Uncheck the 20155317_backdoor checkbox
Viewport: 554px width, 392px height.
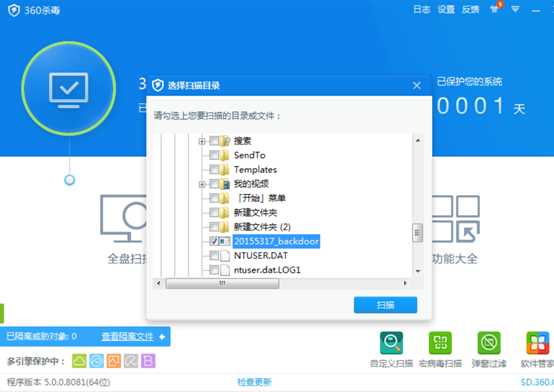(214, 241)
